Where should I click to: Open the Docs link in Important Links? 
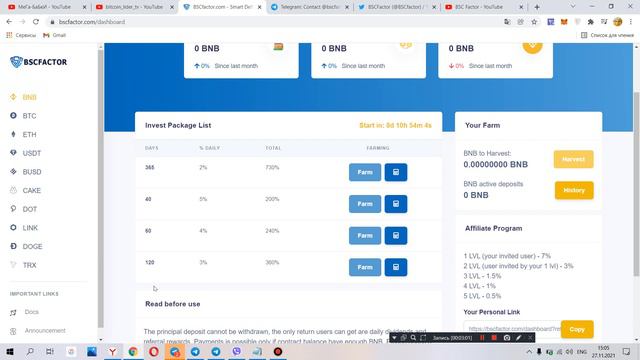click(31, 312)
